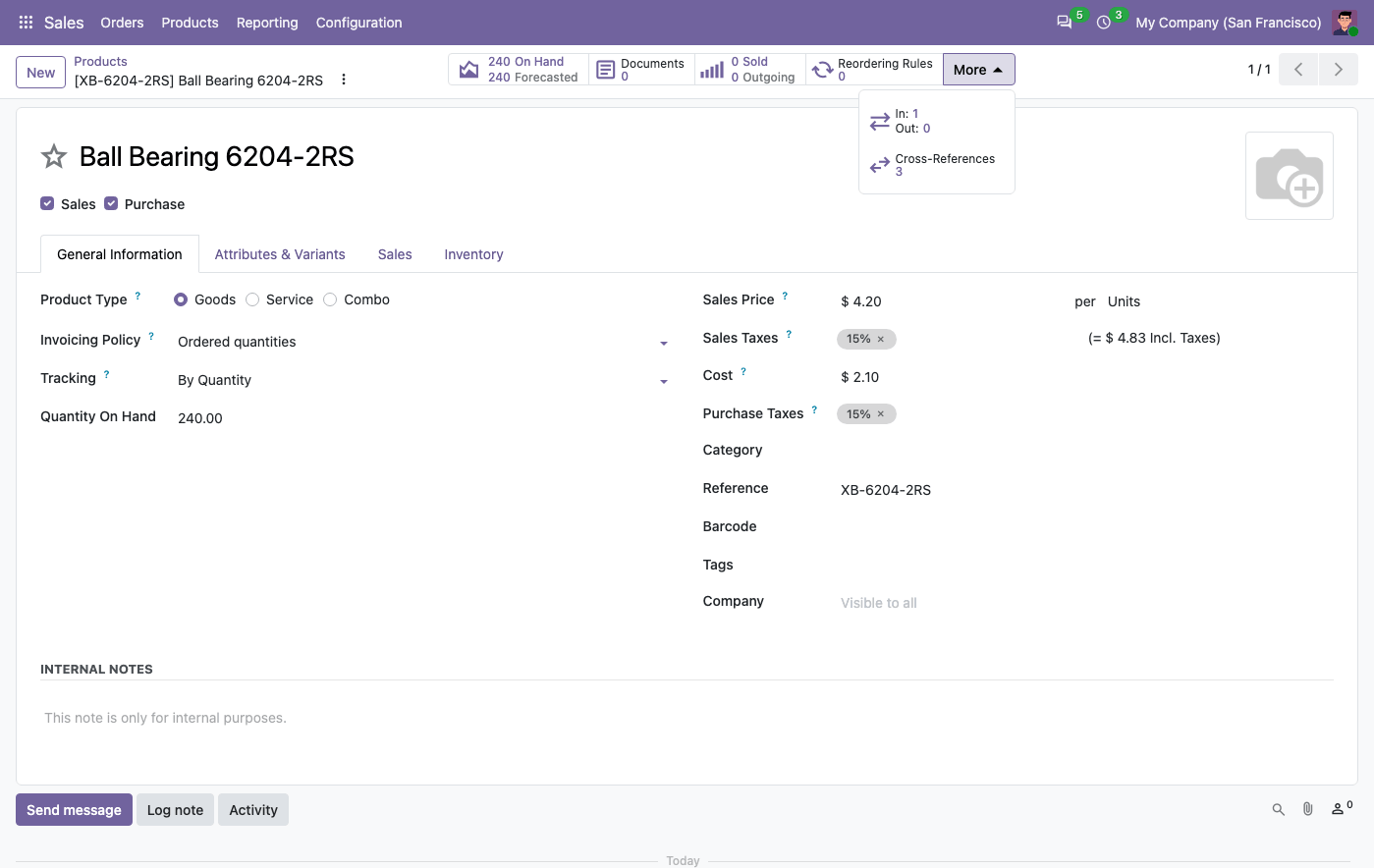The height and width of the screenshot is (868, 1374).
Task: Open Cross-References entry
Action: point(937,165)
